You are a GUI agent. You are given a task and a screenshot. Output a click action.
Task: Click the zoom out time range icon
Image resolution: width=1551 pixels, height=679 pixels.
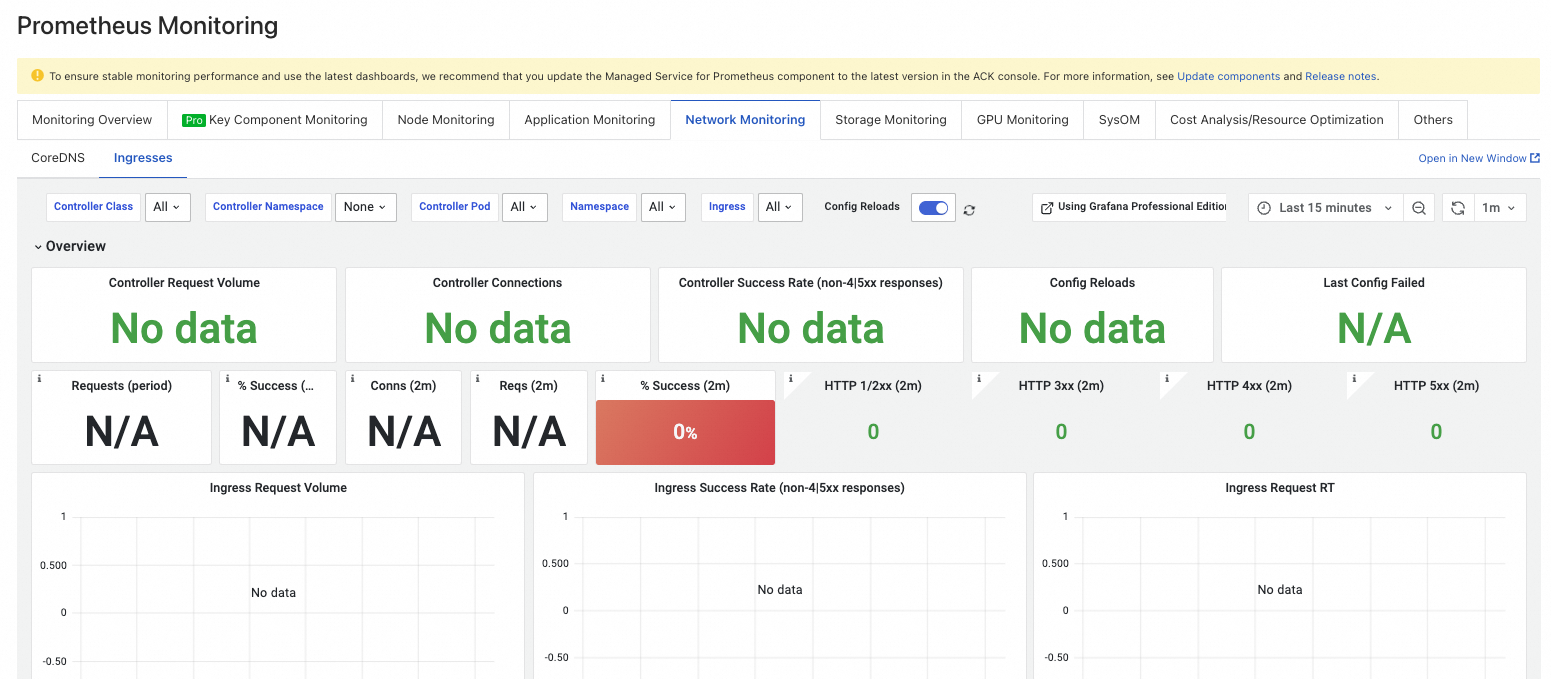(1419, 208)
